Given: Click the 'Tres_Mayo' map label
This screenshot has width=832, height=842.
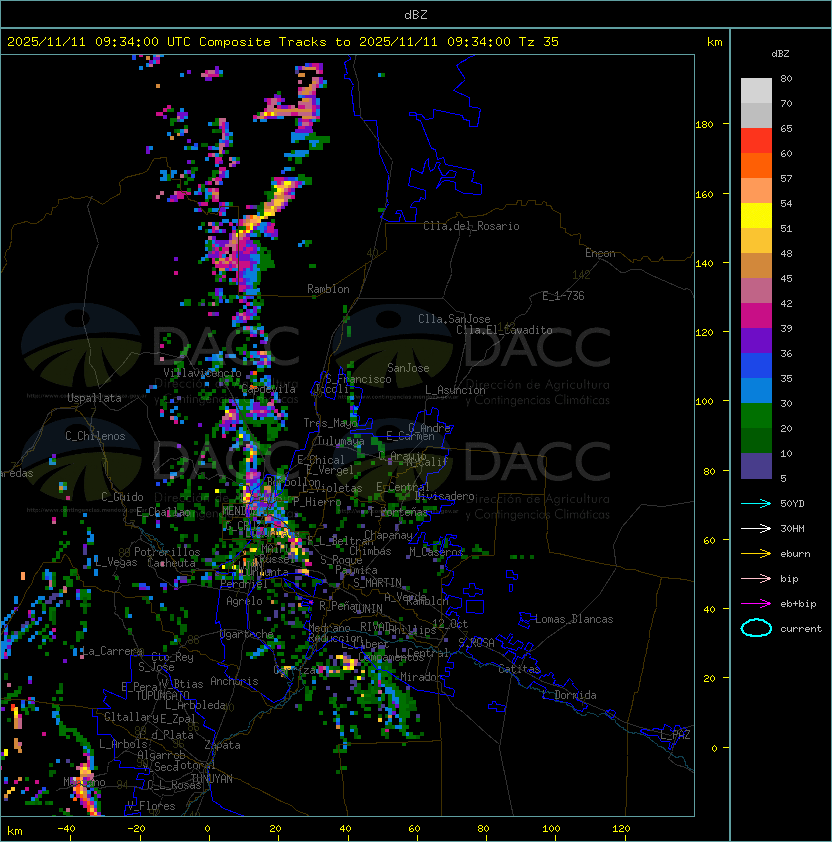Looking at the screenshot, I should tap(330, 423).
